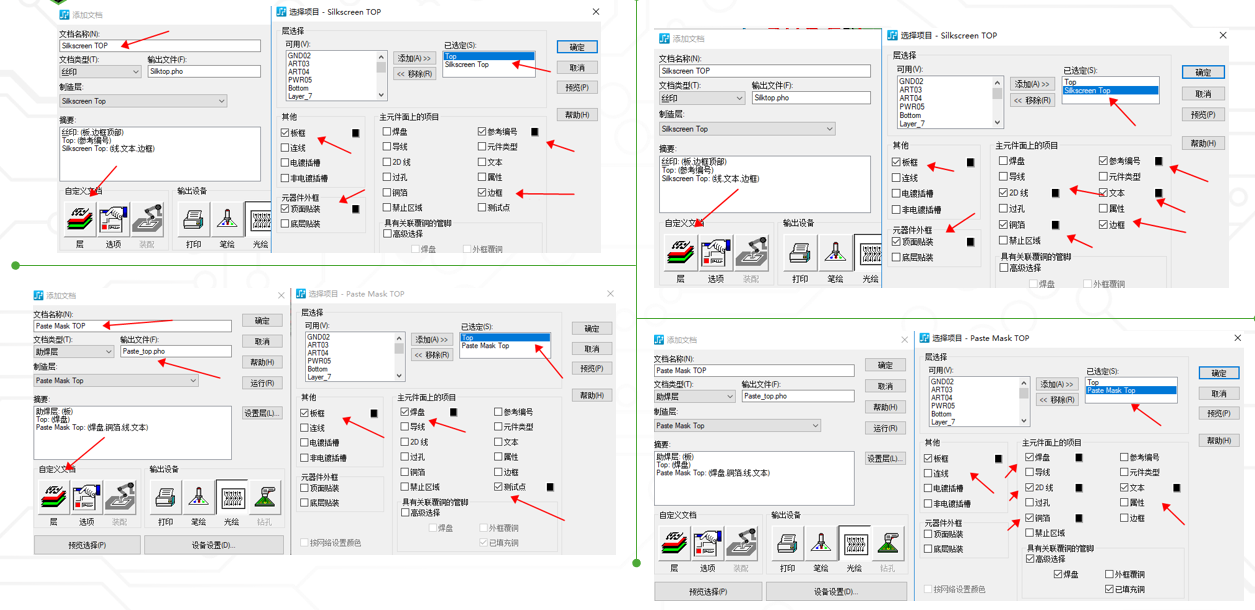The image size is (1255, 610).
Task: Click the 笔绘 pen plotter icon in lower-left Paste Mask window
Action: coord(199,497)
